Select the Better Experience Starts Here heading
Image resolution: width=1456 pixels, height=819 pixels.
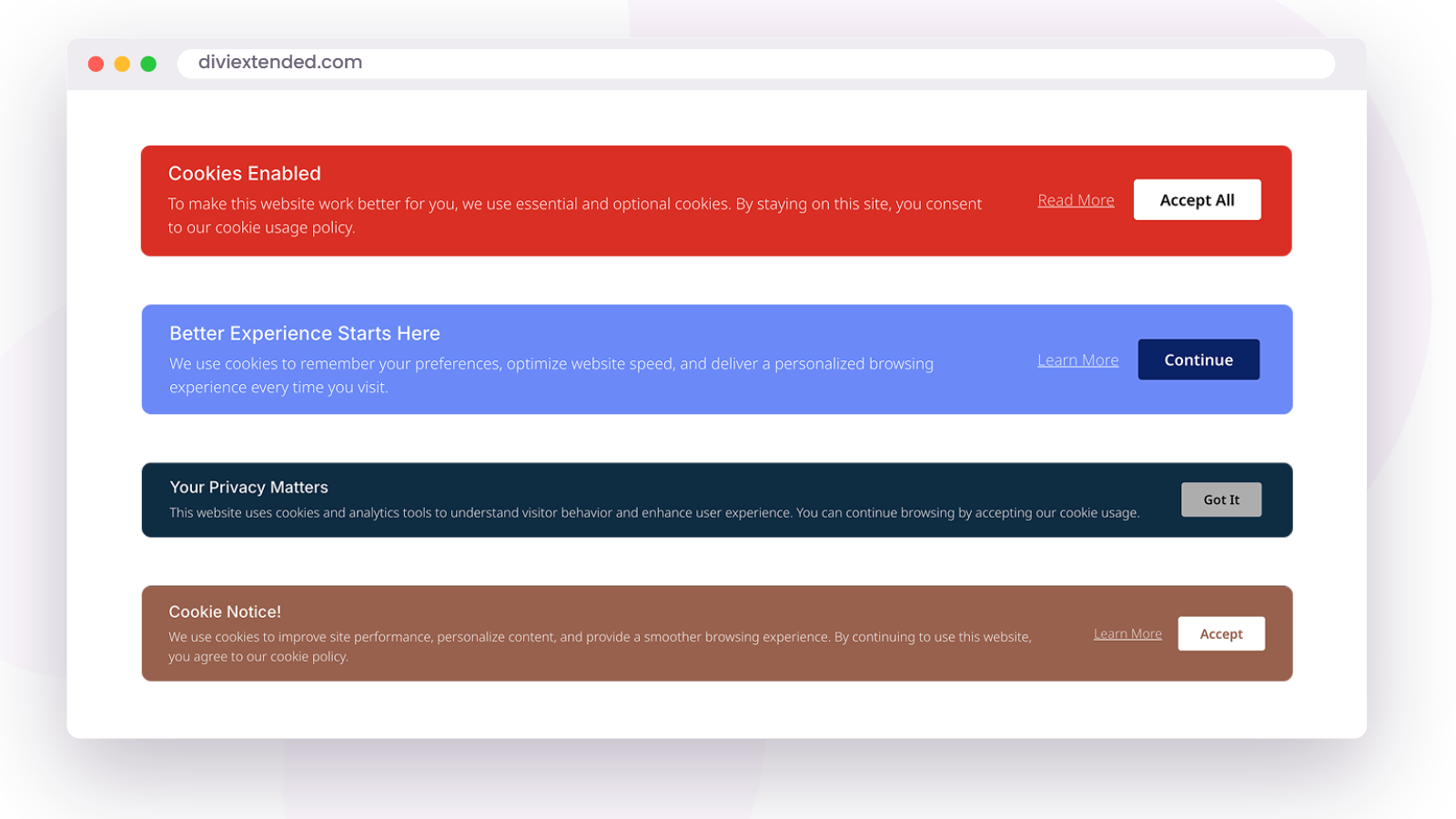click(x=305, y=333)
